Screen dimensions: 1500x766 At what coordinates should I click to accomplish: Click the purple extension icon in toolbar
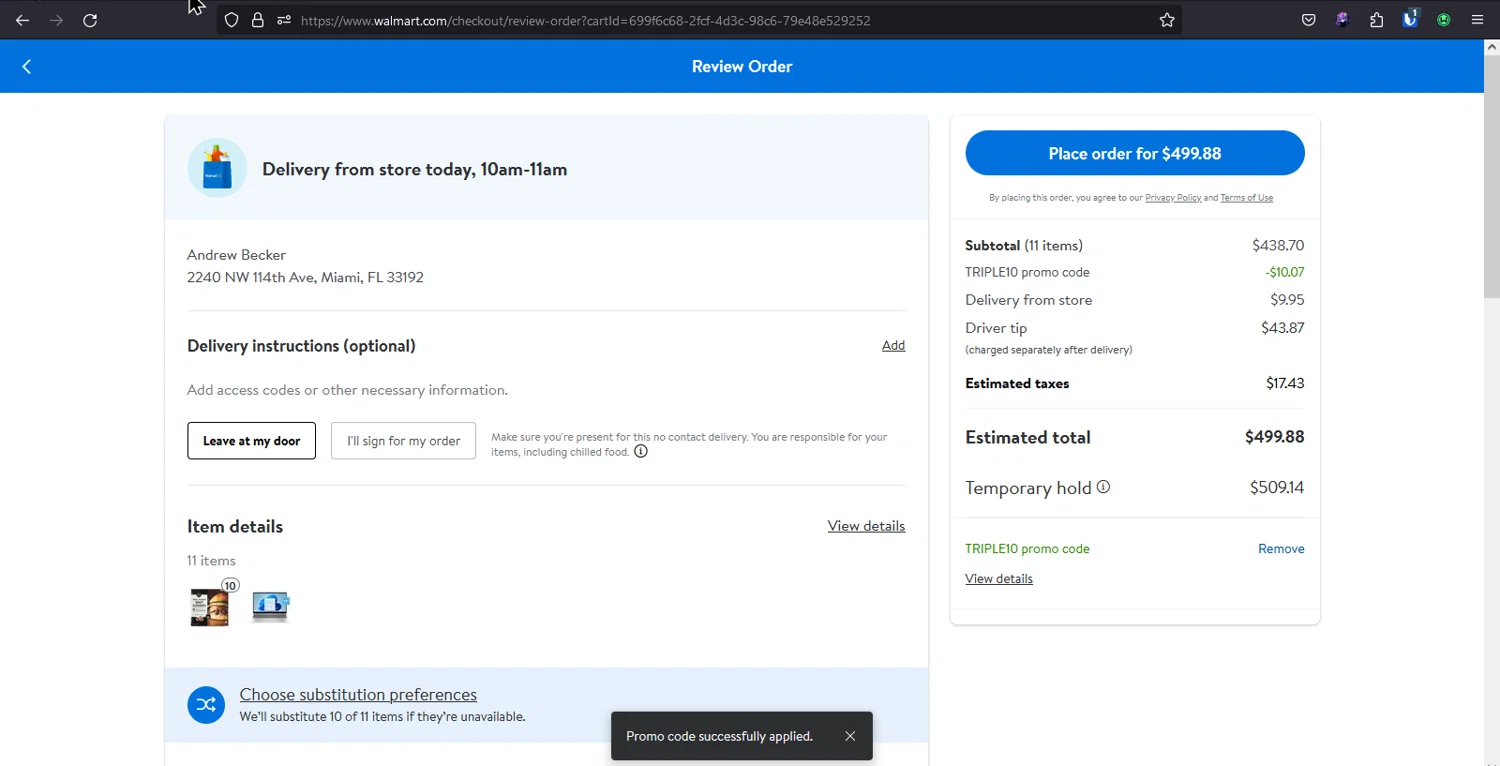tap(1342, 20)
